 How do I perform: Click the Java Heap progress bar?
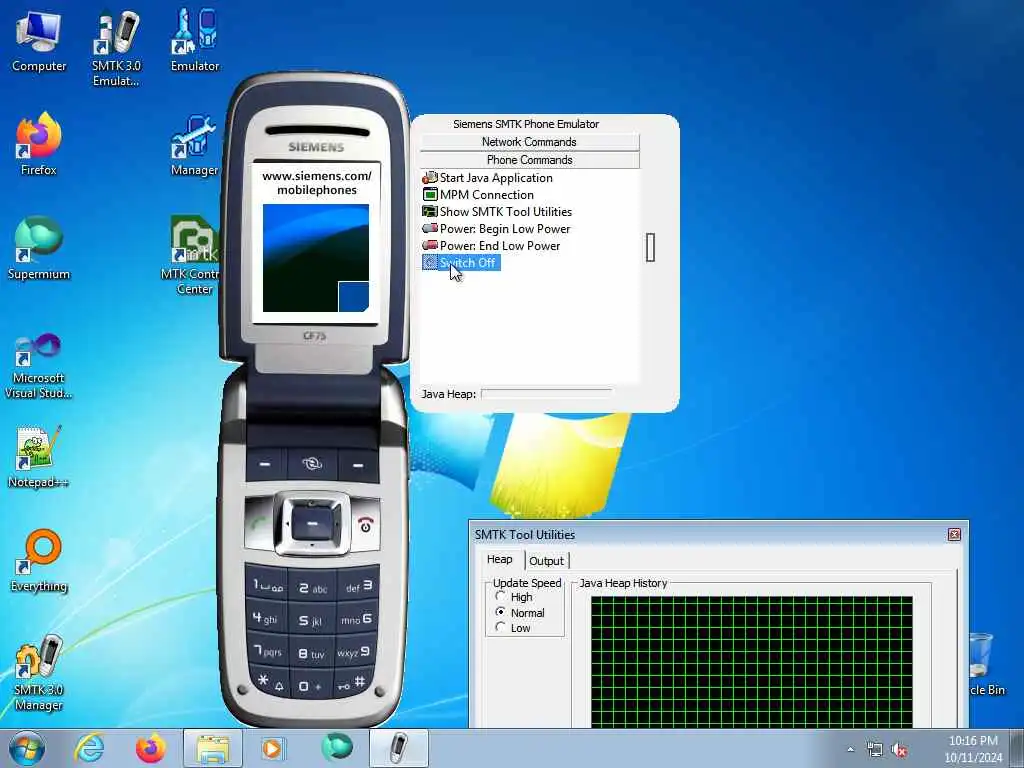click(x=547, y=394)
